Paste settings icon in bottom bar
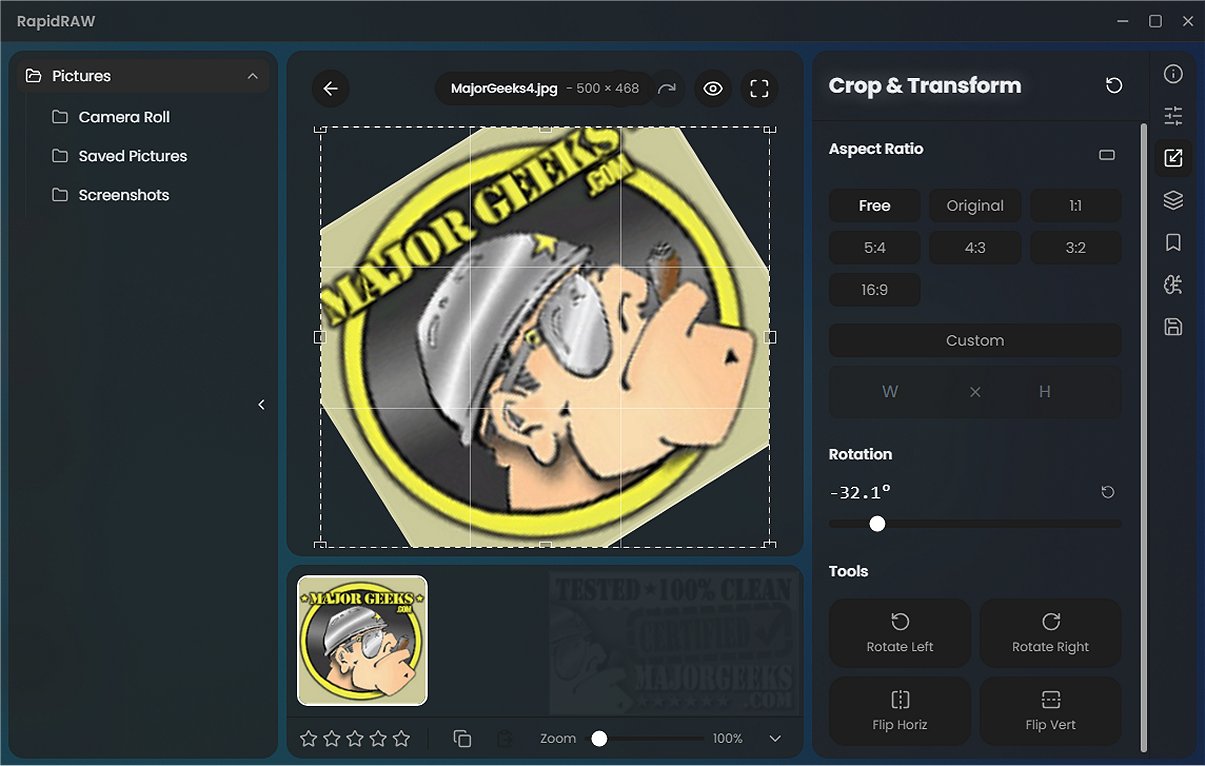 505,738
